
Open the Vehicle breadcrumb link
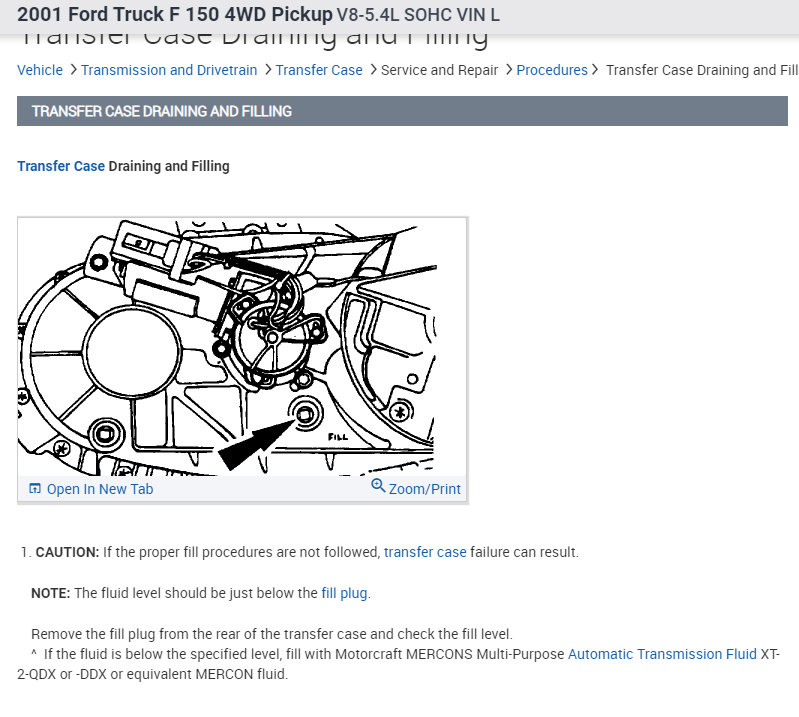click(x=39, y=70)
